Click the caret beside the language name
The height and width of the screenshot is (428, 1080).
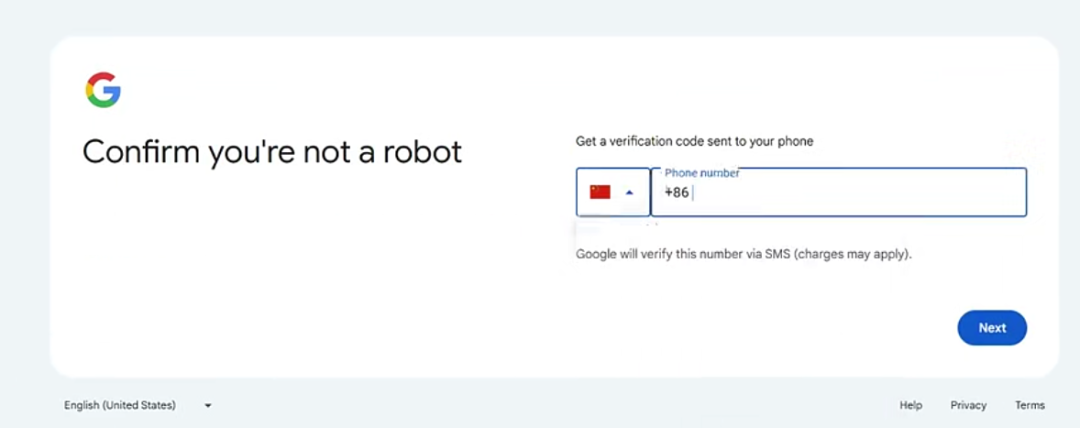(x=208, y=405)
